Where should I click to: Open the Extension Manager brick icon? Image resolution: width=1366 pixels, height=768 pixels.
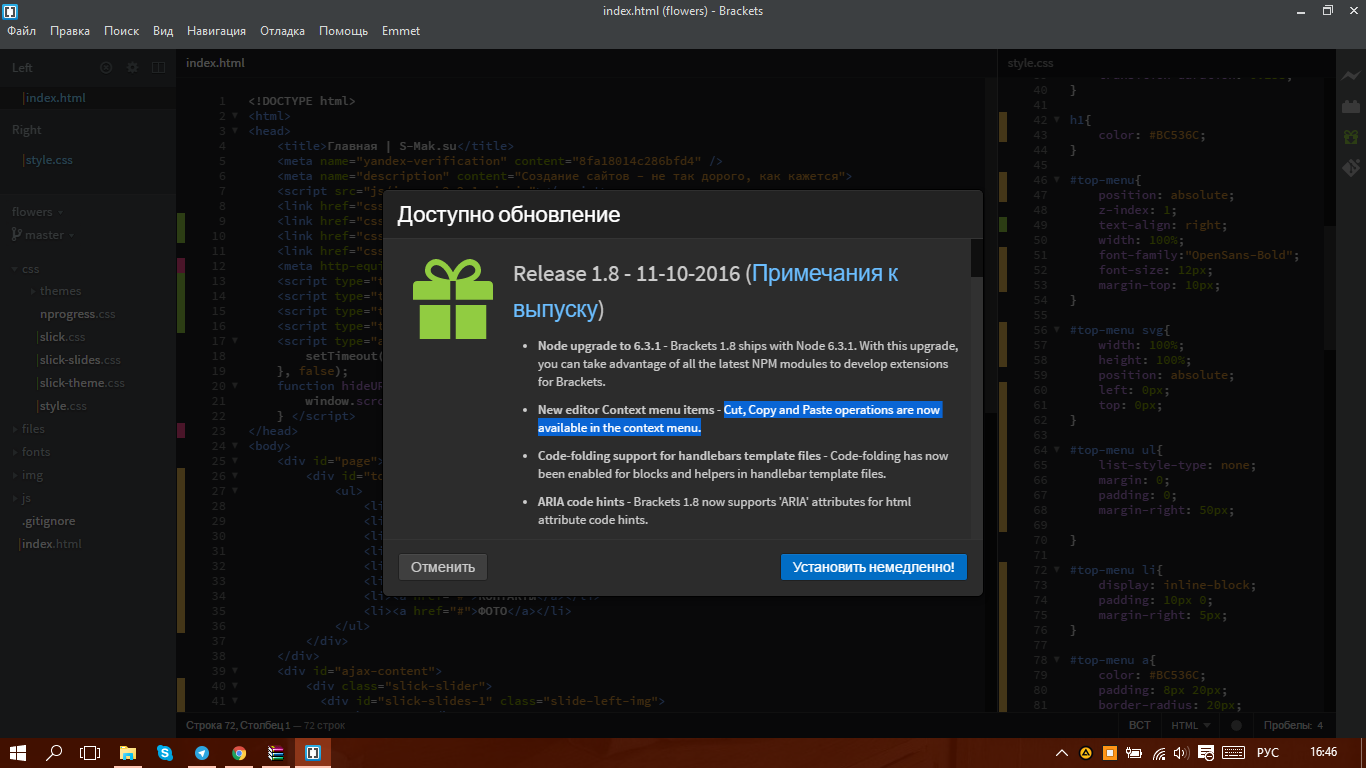point(1350,106)
